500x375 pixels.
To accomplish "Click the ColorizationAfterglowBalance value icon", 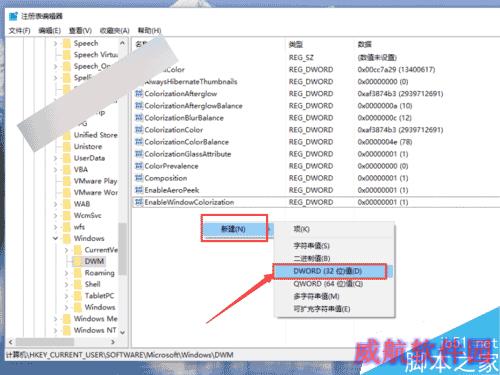I will click(139, 106).
